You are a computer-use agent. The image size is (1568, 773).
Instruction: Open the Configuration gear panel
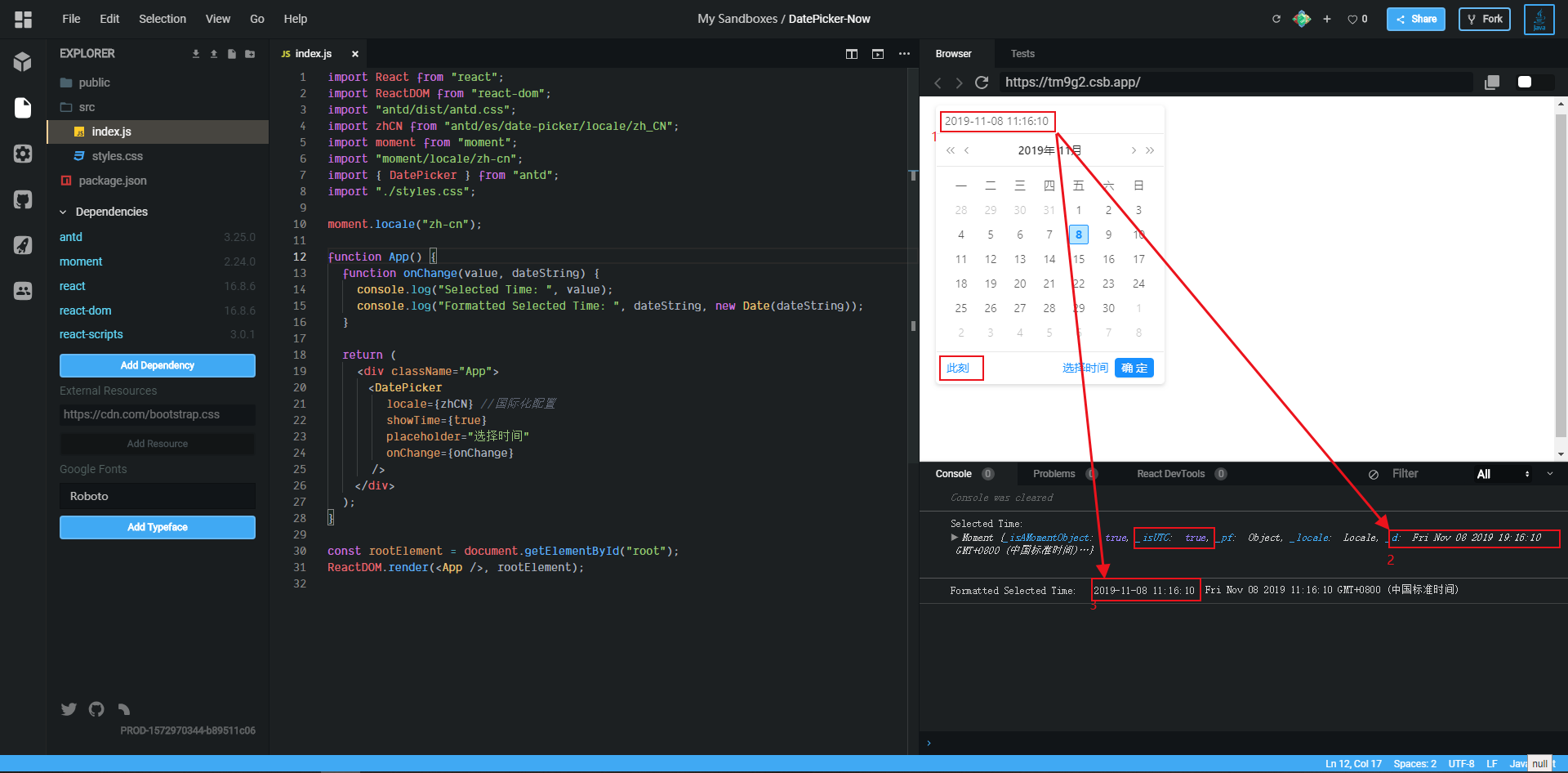[x=23, y=154]
